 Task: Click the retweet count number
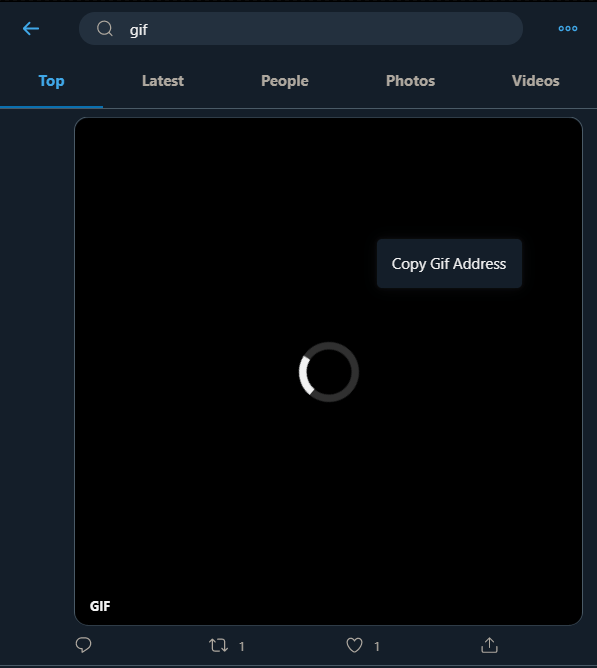(x=242, y=646)
